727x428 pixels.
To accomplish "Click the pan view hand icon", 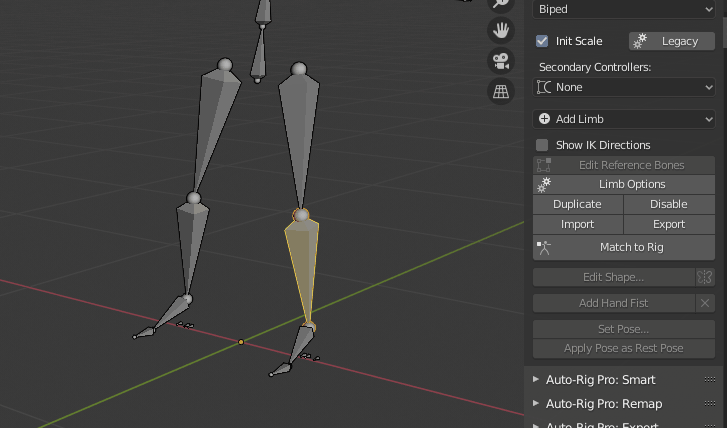I will pyautogui.click(x=501, y=31).
